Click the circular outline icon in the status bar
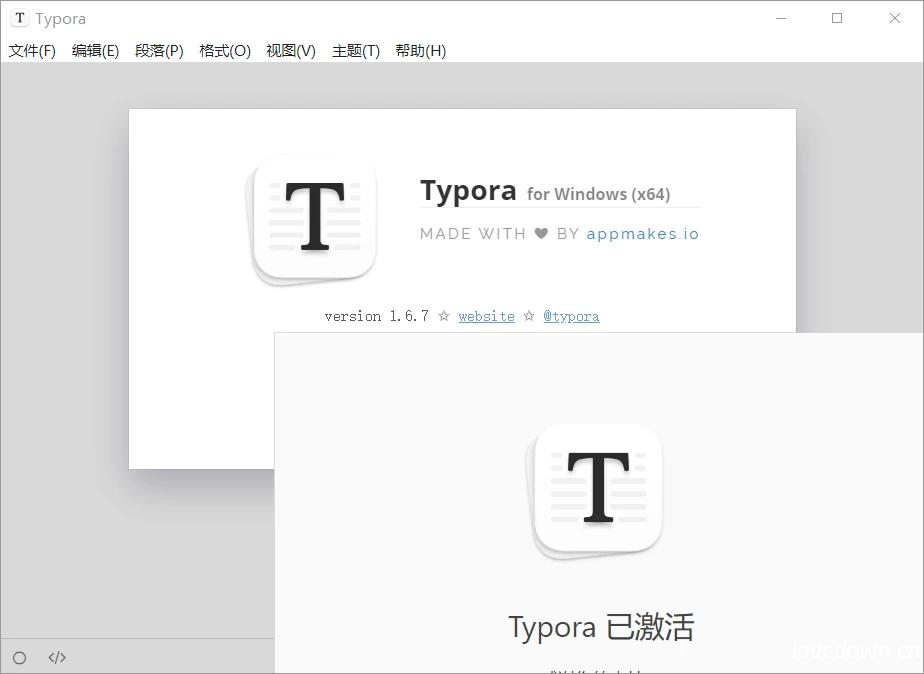 [x=18, y=657]
